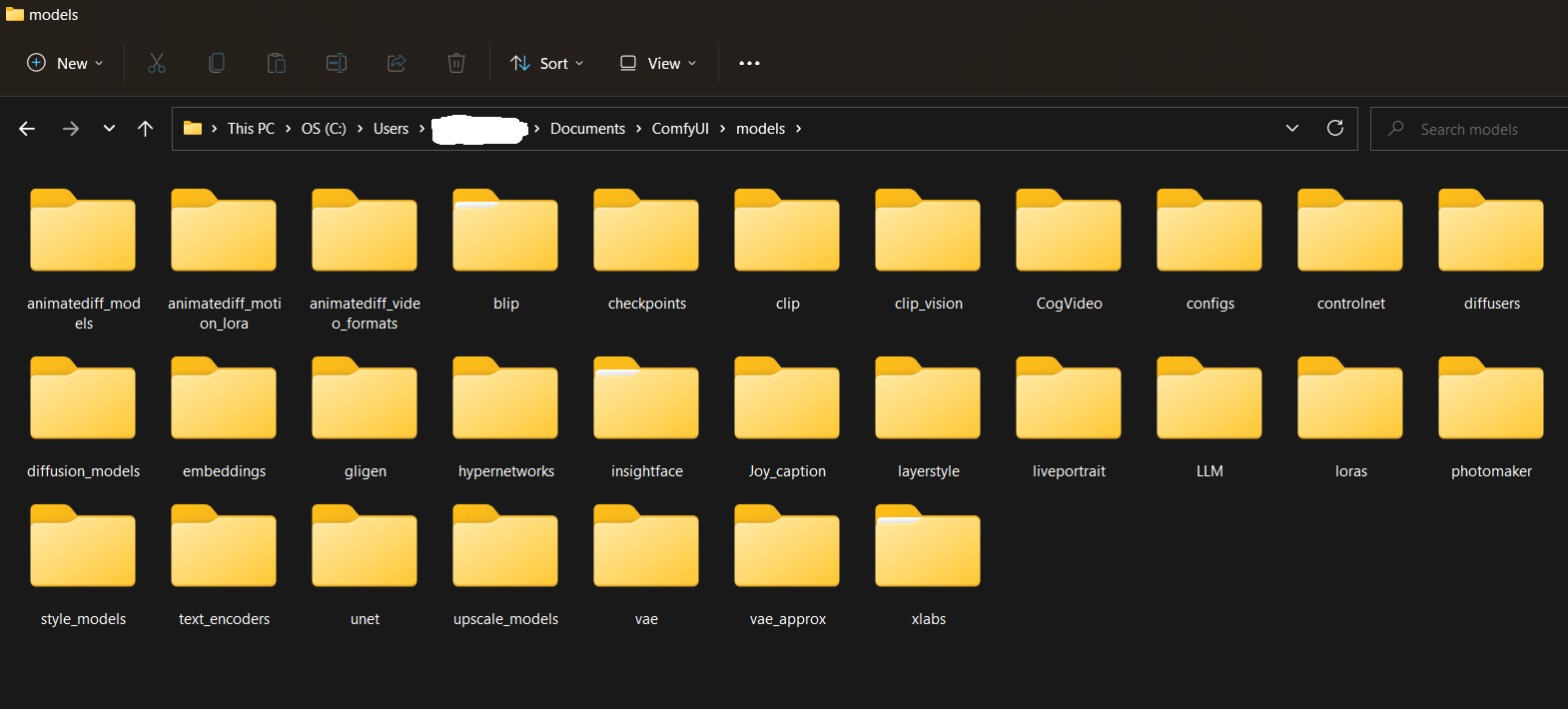This screenshot has width=1568, height=709.
Task: Click the photomaker folder name
Action: (x=1491, y=471)
